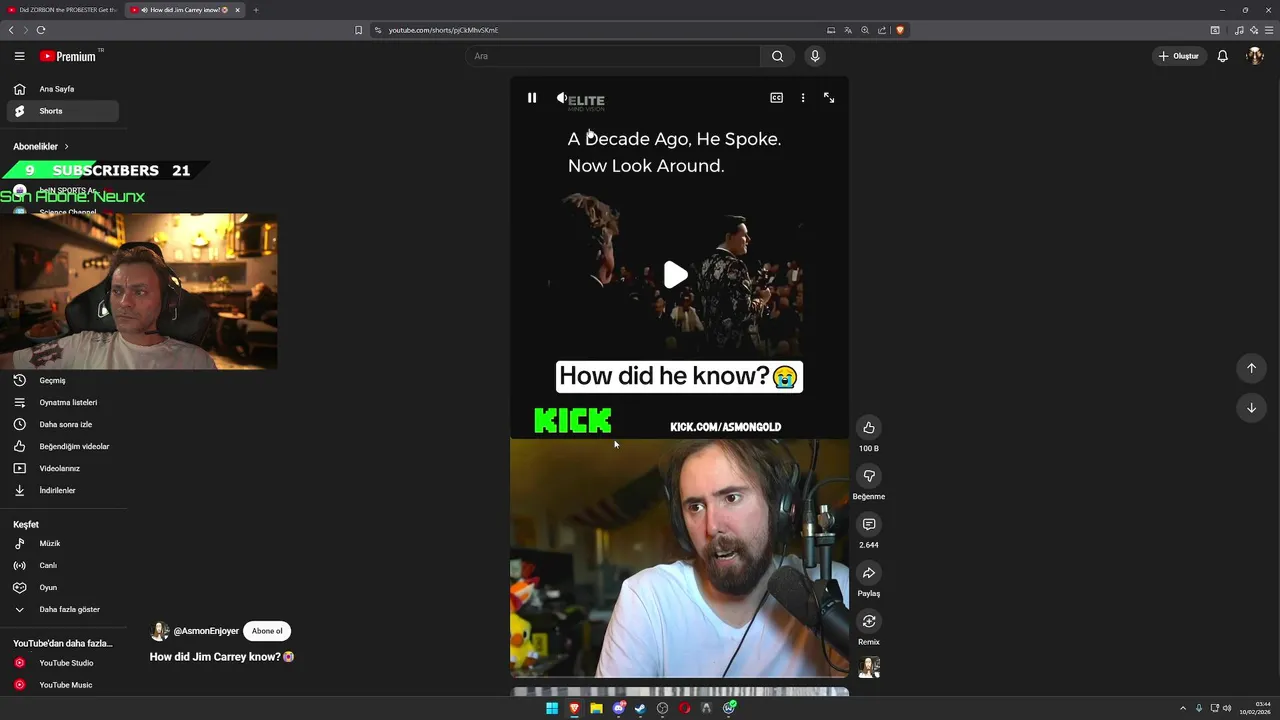Open the browser translate icon
The width and height of the screenshot is (1280, 720).
tap(848, 30)
